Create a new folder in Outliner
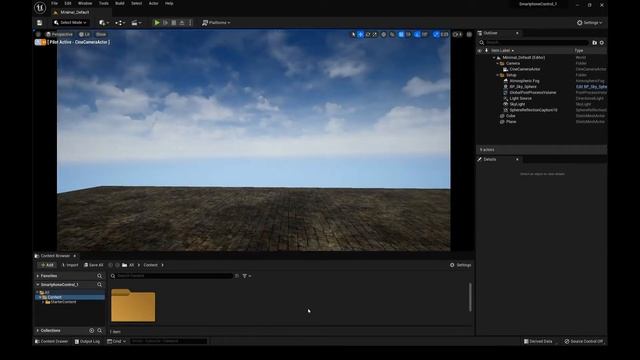This screenshot has height=360, width=640. (x=594, y=42)
